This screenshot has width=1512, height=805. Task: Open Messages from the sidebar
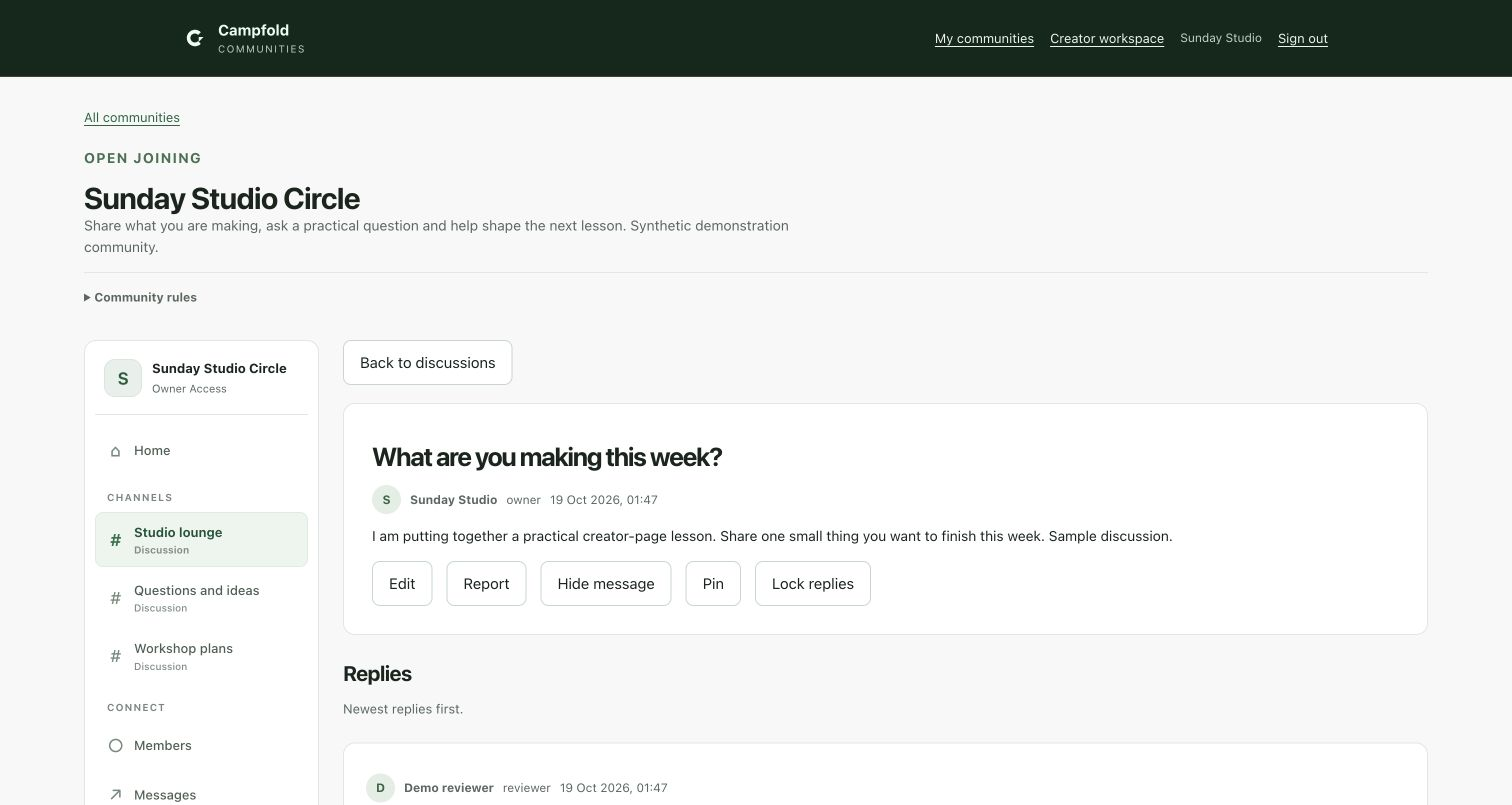(201, 795)
